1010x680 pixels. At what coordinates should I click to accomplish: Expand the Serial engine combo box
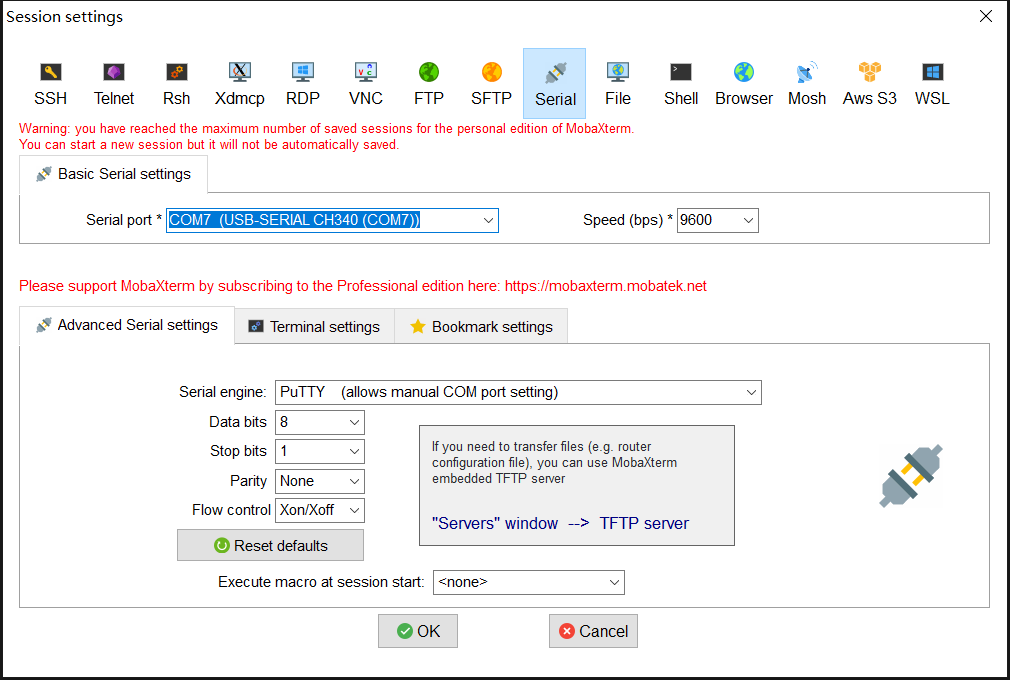(x=518, y=392)
